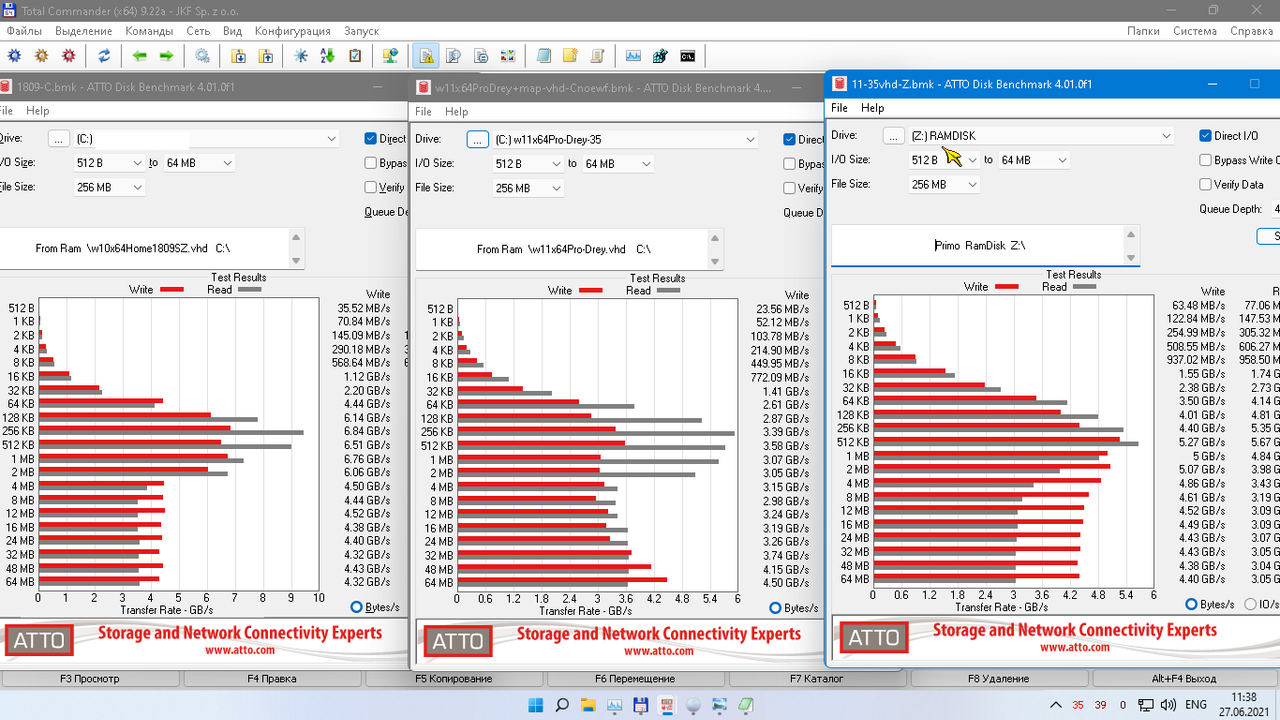The image size is (1280, 720).
Task: Go back with the green left arrow
Action: pos(140,56)
